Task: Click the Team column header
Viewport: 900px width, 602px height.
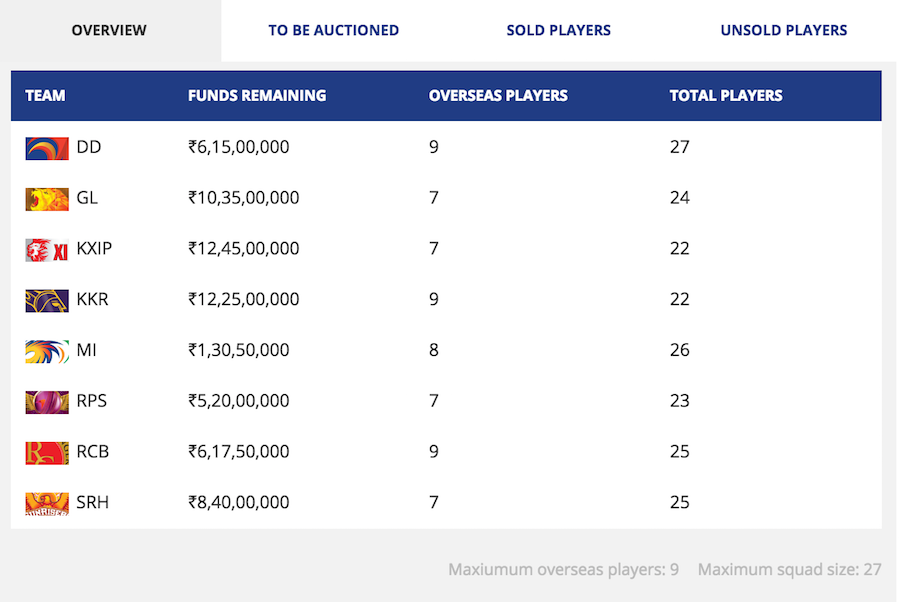Action: (45, 96)
